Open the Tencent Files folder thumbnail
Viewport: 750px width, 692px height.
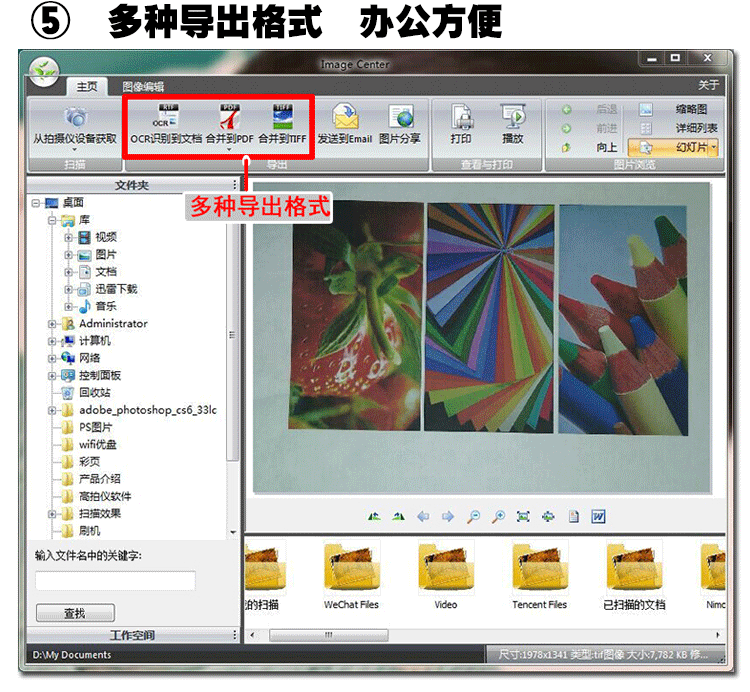pos(540,575)
